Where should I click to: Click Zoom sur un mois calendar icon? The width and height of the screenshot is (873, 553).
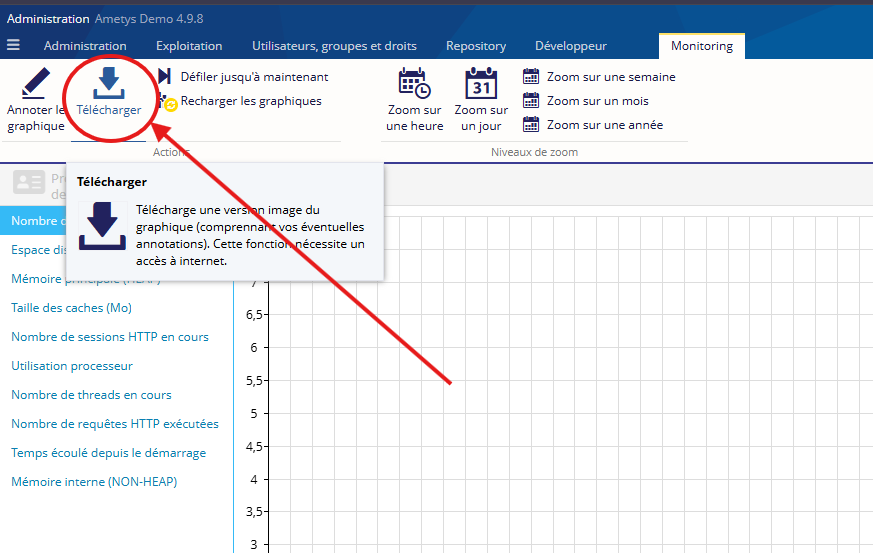(531, 101)
